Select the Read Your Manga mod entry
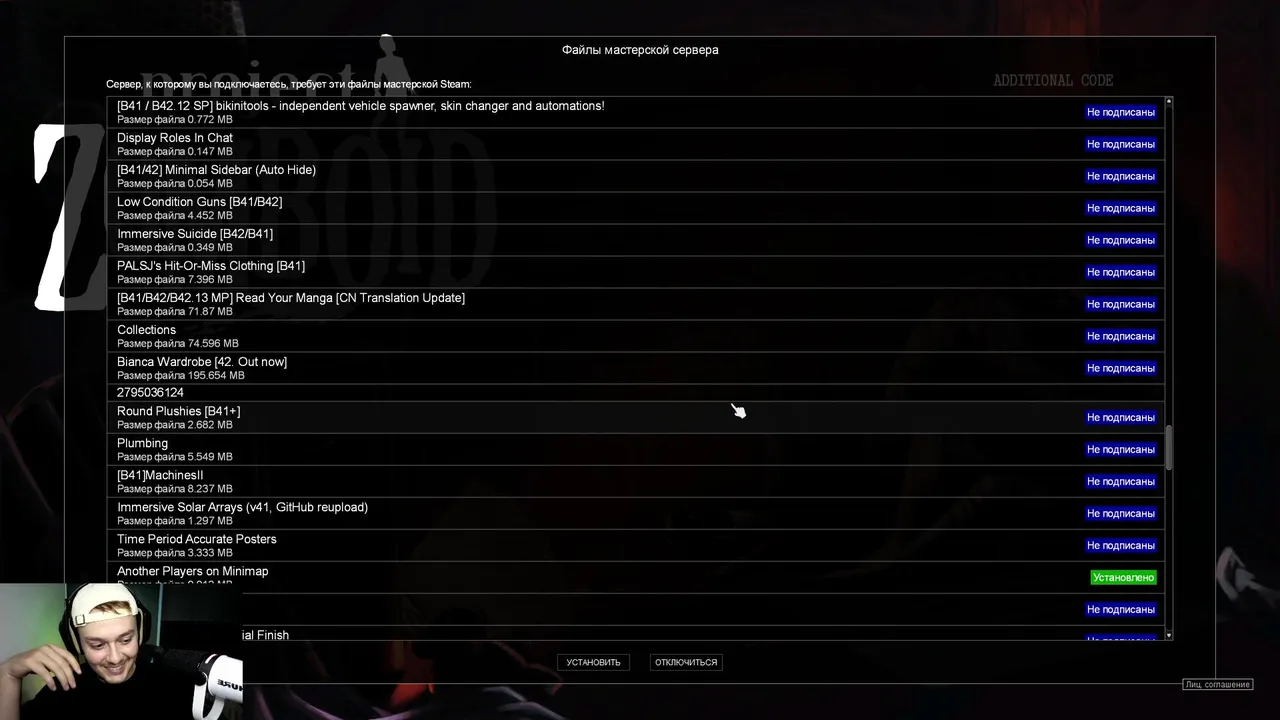The image size is (1280, 720). coord(636,304)
